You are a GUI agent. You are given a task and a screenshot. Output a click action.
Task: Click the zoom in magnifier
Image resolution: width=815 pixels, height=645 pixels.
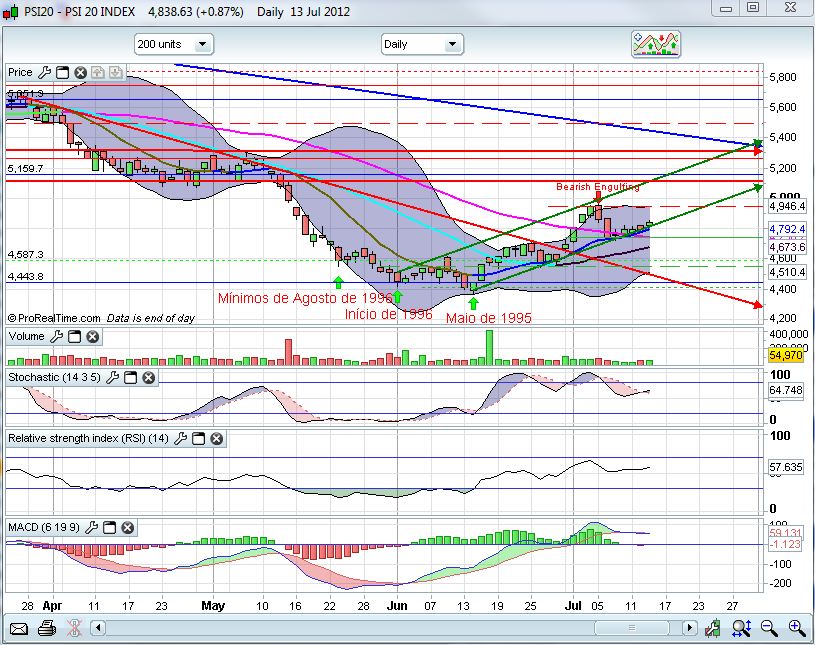point(797,628)
